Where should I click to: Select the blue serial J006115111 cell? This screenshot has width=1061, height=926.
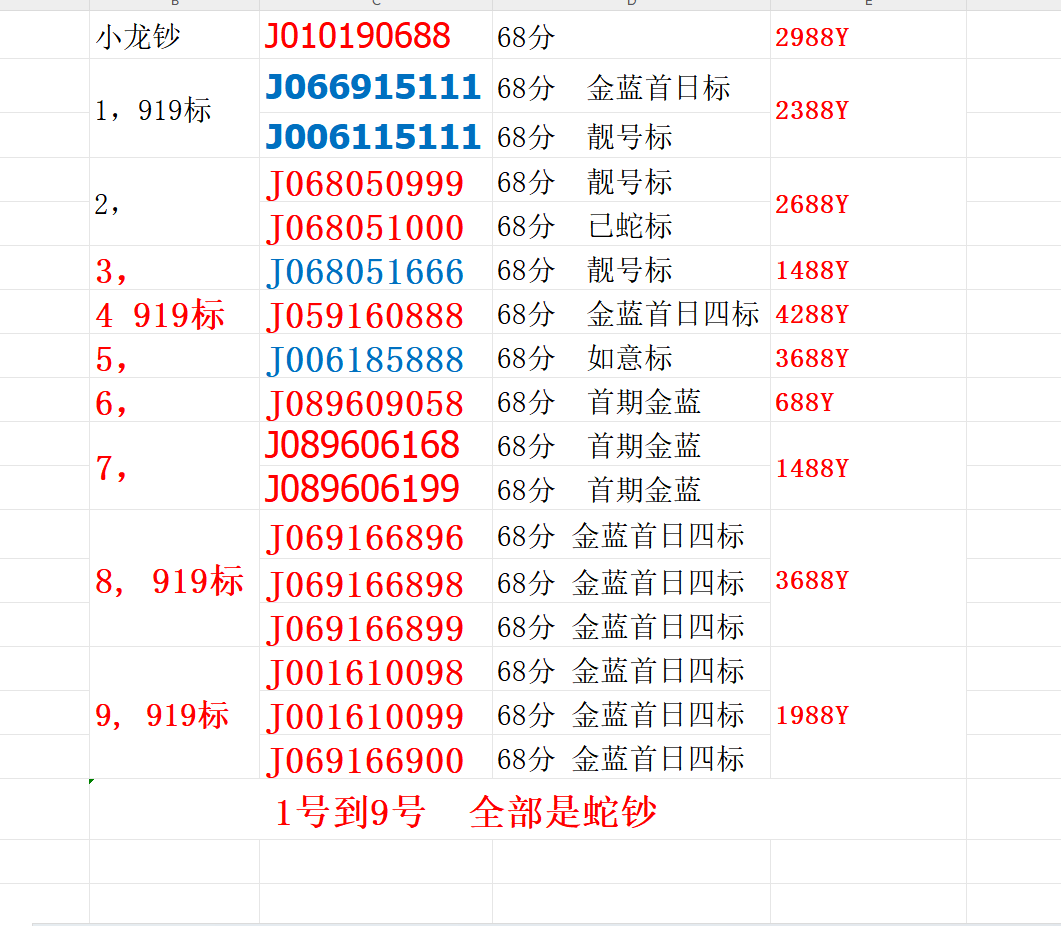coord(372,136)
